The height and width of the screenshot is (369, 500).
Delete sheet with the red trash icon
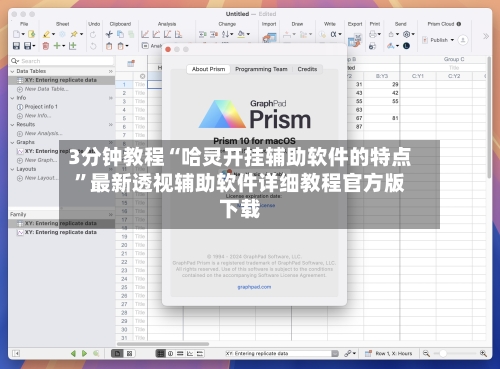46,46
